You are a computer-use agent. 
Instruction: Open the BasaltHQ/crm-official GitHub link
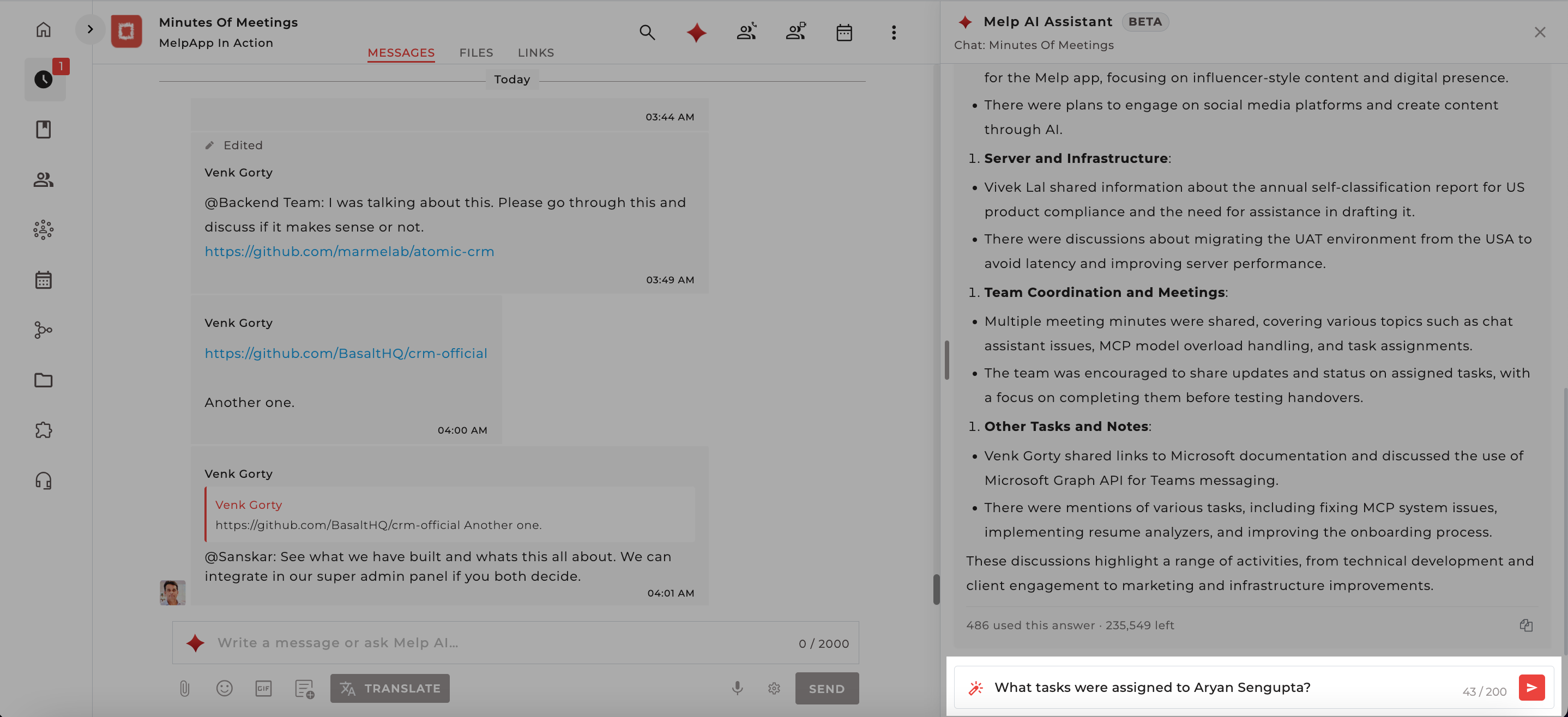[346, 354]
